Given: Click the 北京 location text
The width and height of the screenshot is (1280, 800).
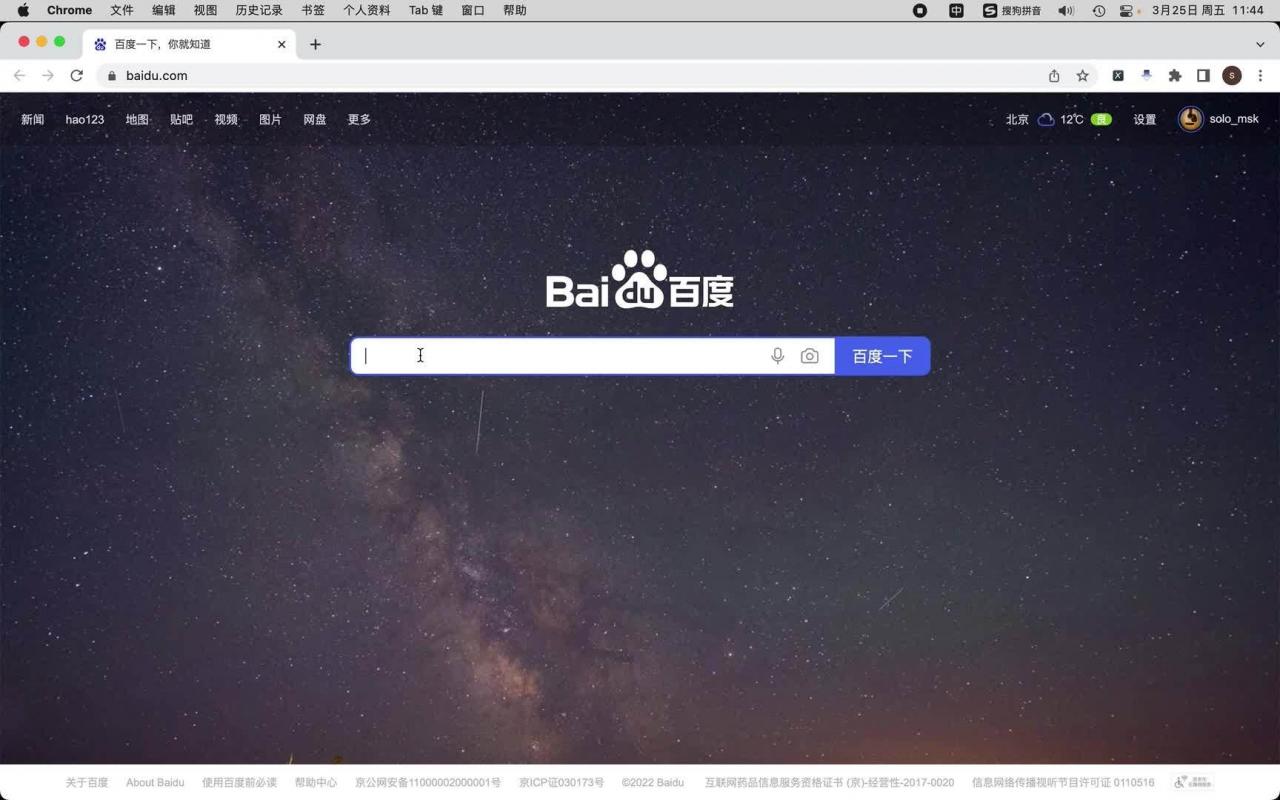Looking at the screenshot, I should [1017, 119].
